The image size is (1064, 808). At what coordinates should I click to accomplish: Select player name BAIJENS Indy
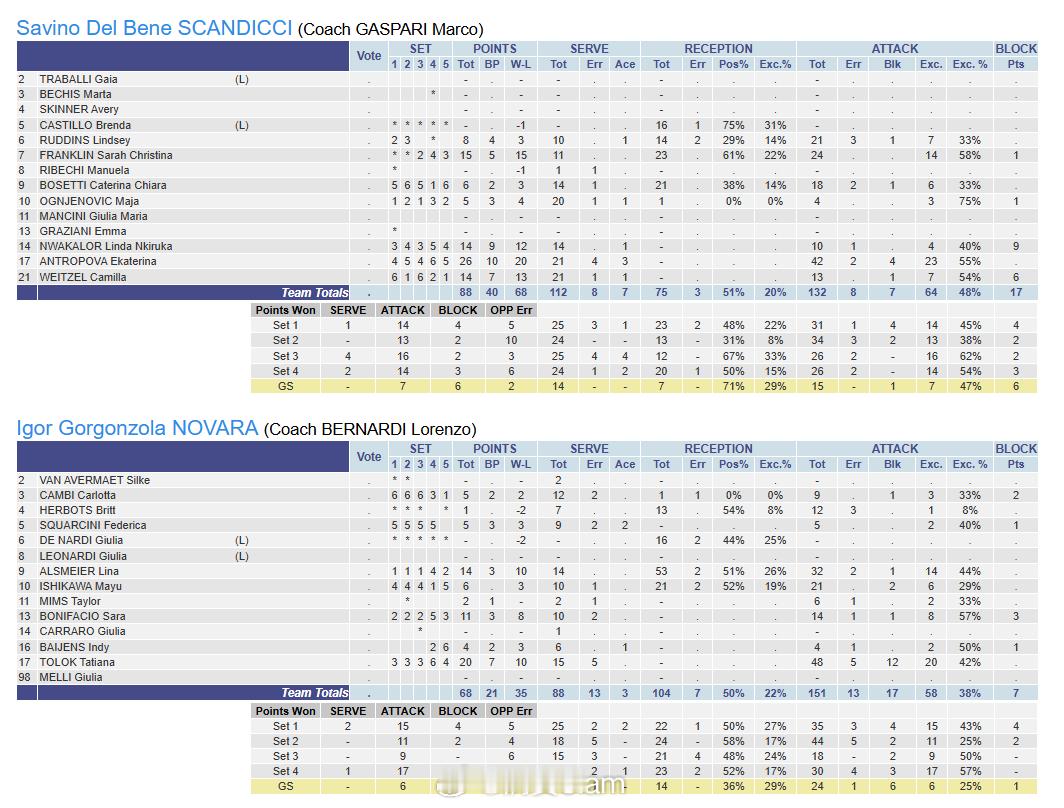74,647
